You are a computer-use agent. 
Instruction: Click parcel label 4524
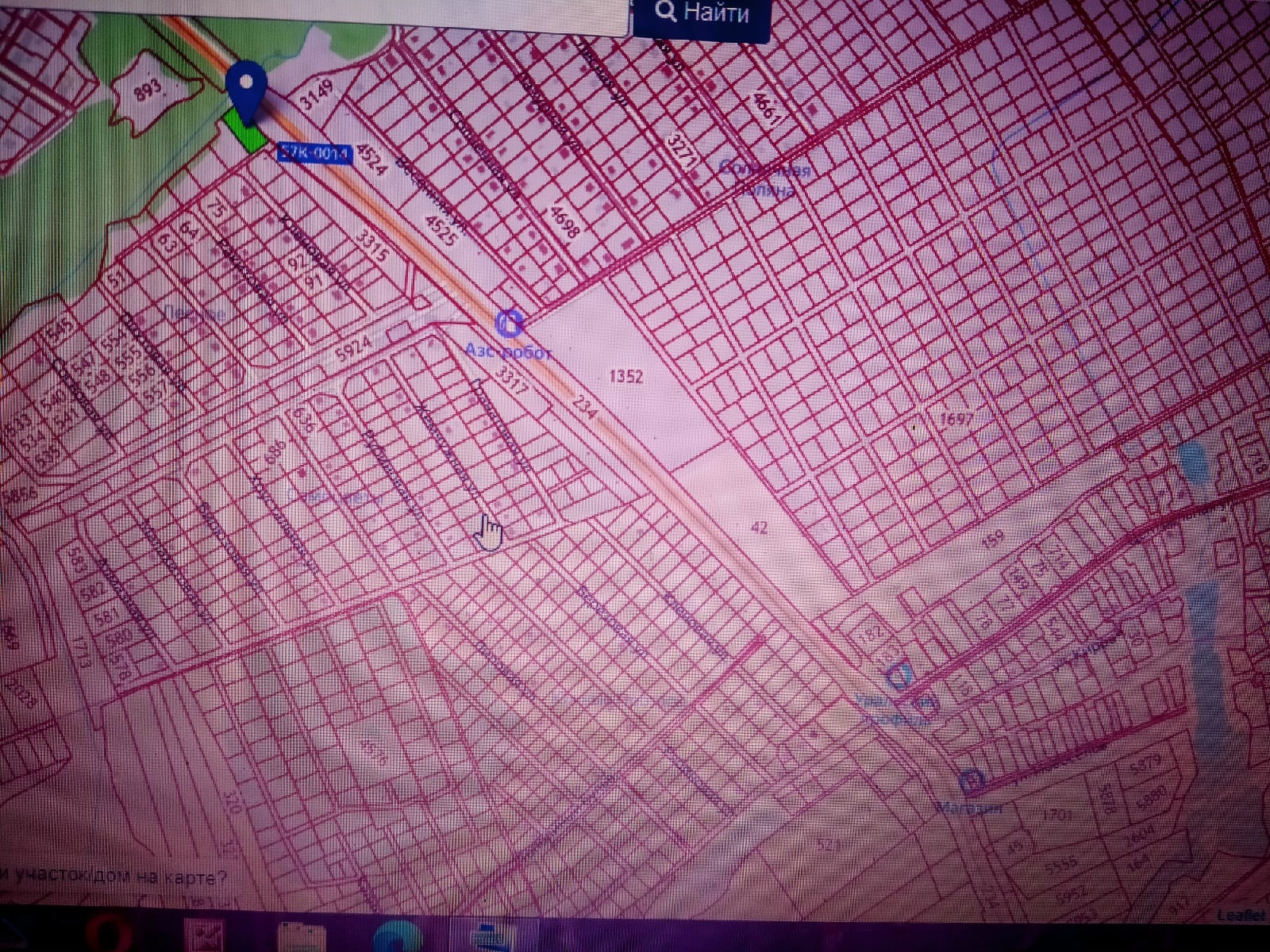click(x=371, y=159)
